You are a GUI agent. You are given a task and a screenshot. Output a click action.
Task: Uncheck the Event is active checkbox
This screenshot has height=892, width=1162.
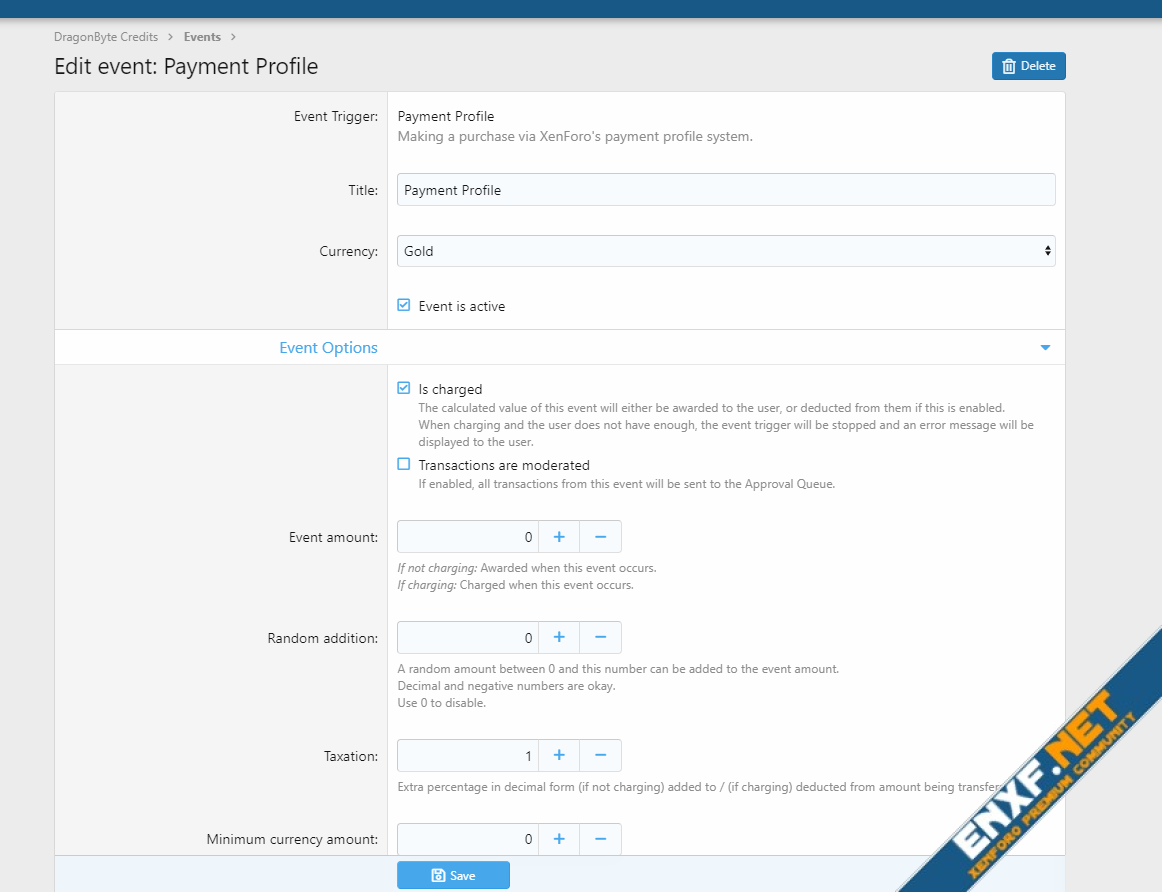[404, 306]
